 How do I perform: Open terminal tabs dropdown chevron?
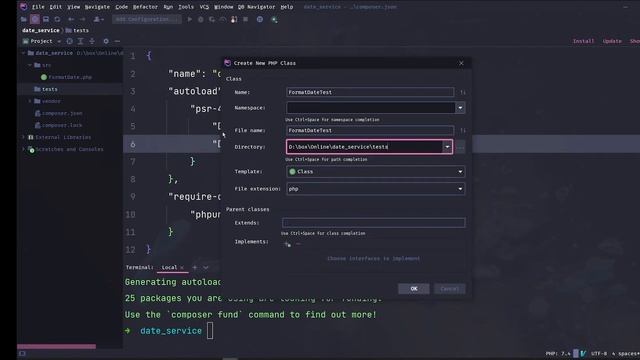(x=206, y=267)
